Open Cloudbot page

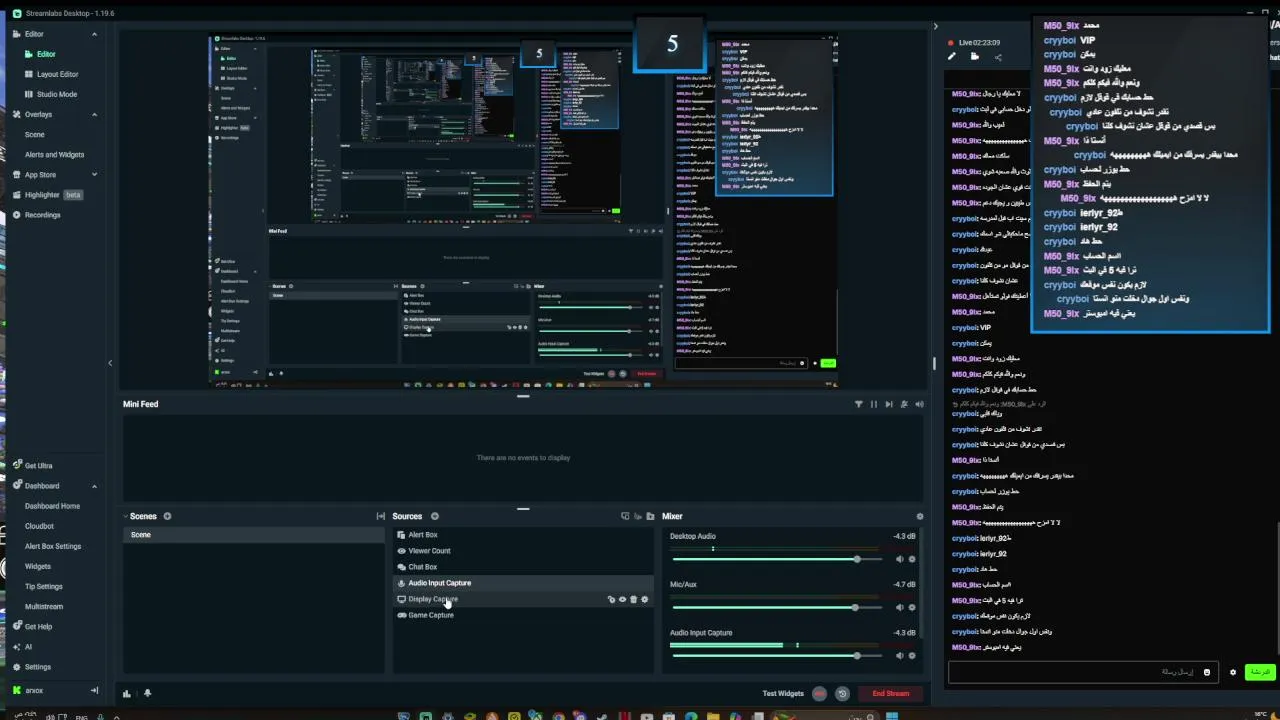click(39, 526)
